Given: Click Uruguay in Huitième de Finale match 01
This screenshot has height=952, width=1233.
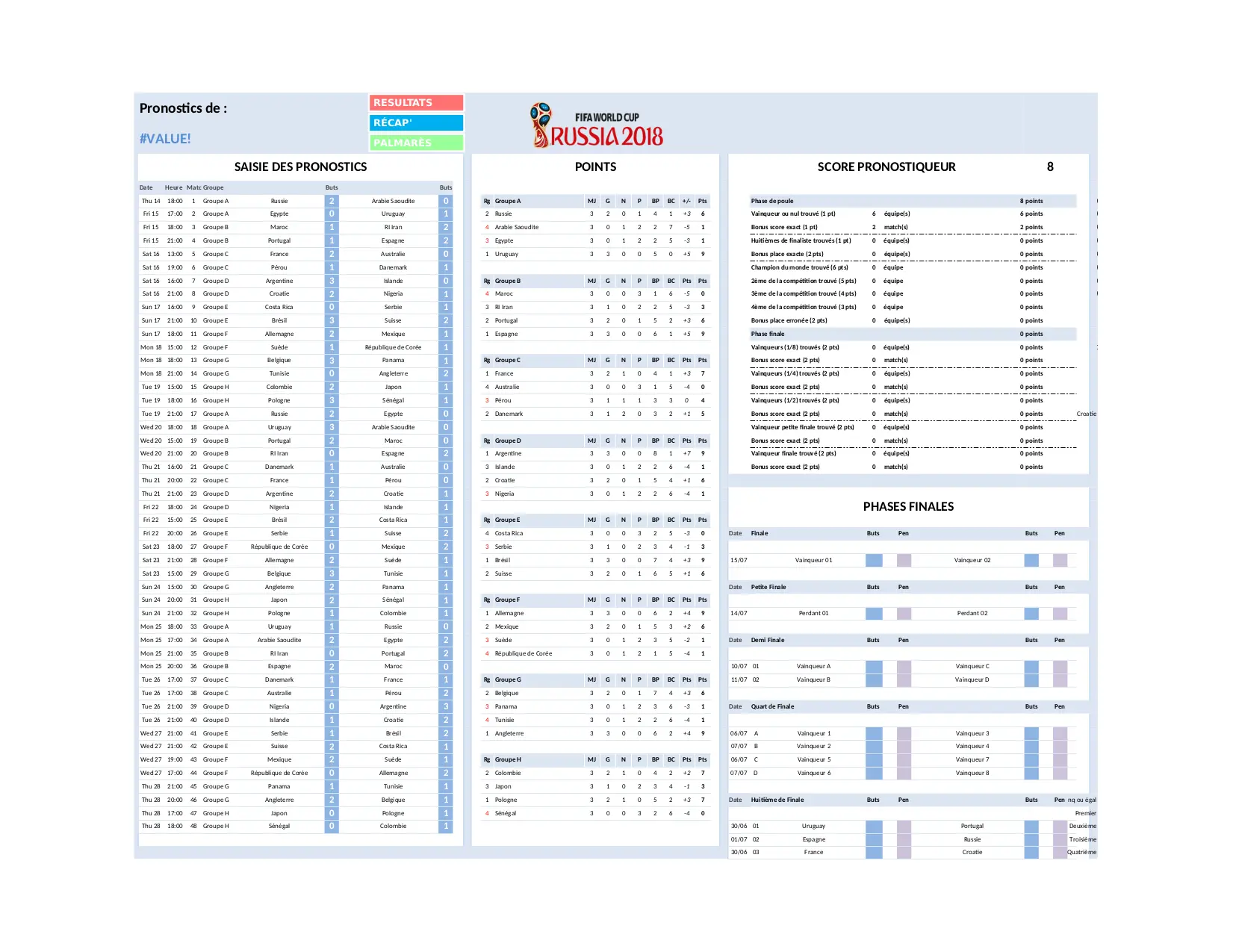Looking at the screenshot, I should [813, 826].
